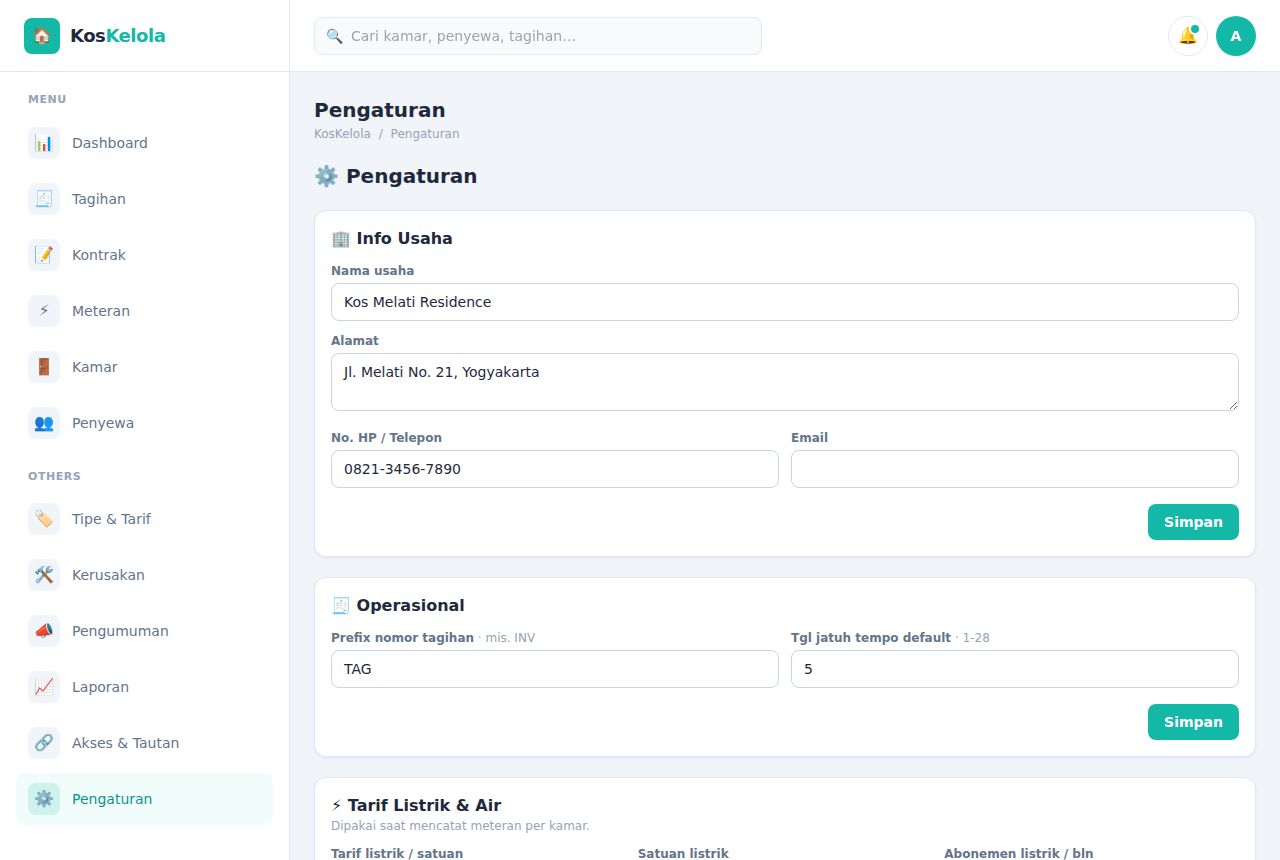Edit No. HP / Telepon field
This screenshot has height=860, width=1280.
tap(555, 469)
